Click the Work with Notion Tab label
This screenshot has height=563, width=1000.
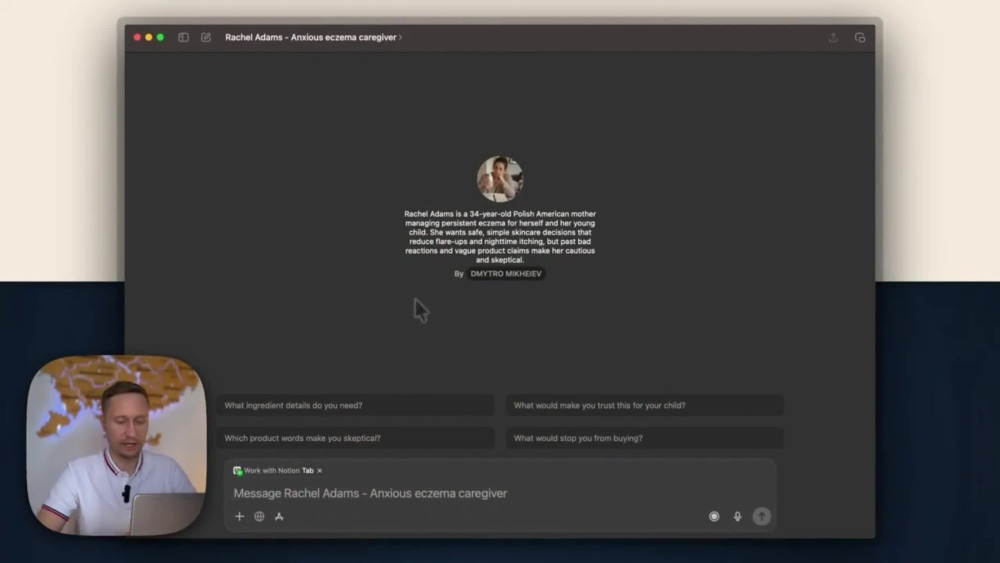point(279,471)
